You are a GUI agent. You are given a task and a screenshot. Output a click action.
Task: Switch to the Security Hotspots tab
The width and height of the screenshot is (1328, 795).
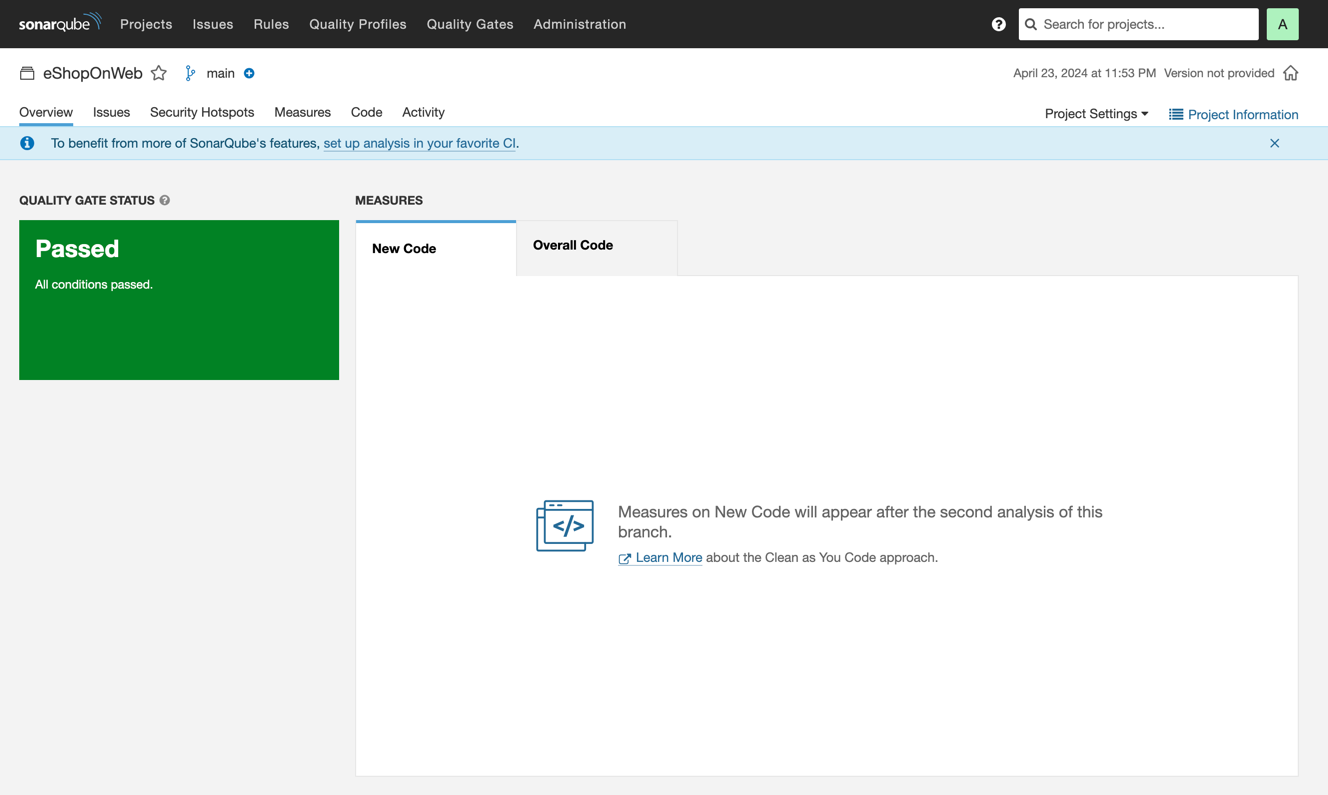(202, 112)
